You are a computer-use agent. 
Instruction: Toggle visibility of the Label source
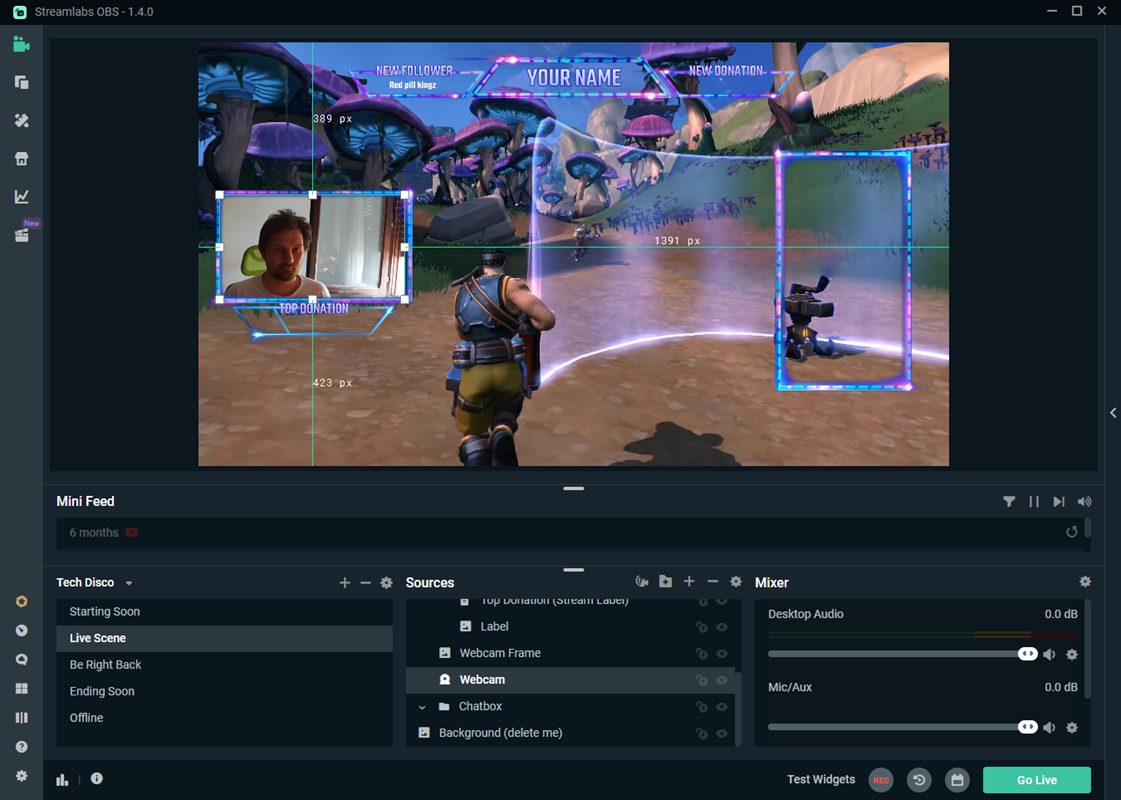click(x=722, y=627)
